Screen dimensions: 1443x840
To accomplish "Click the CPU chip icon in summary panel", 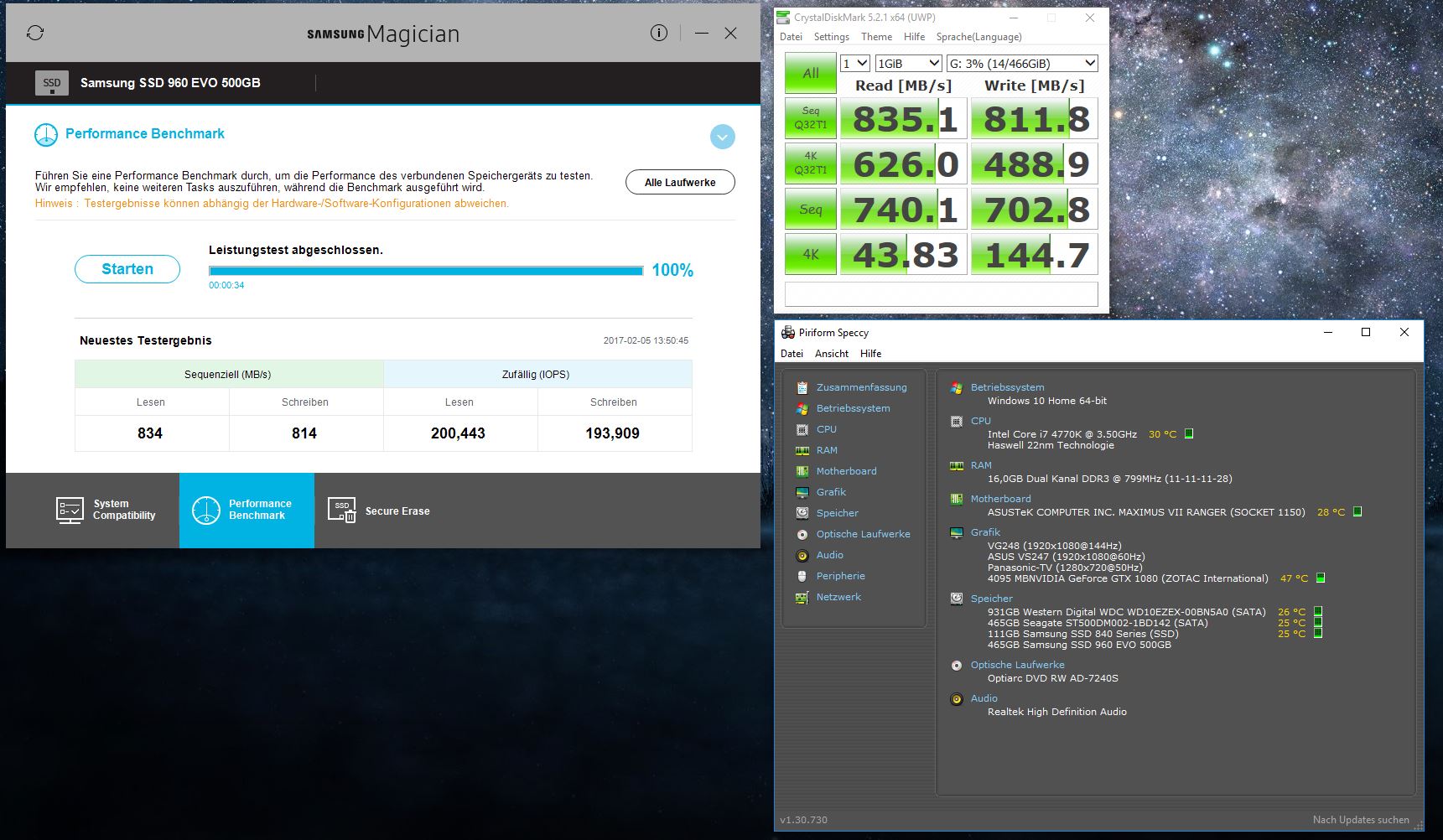I will tap(957, 421).
